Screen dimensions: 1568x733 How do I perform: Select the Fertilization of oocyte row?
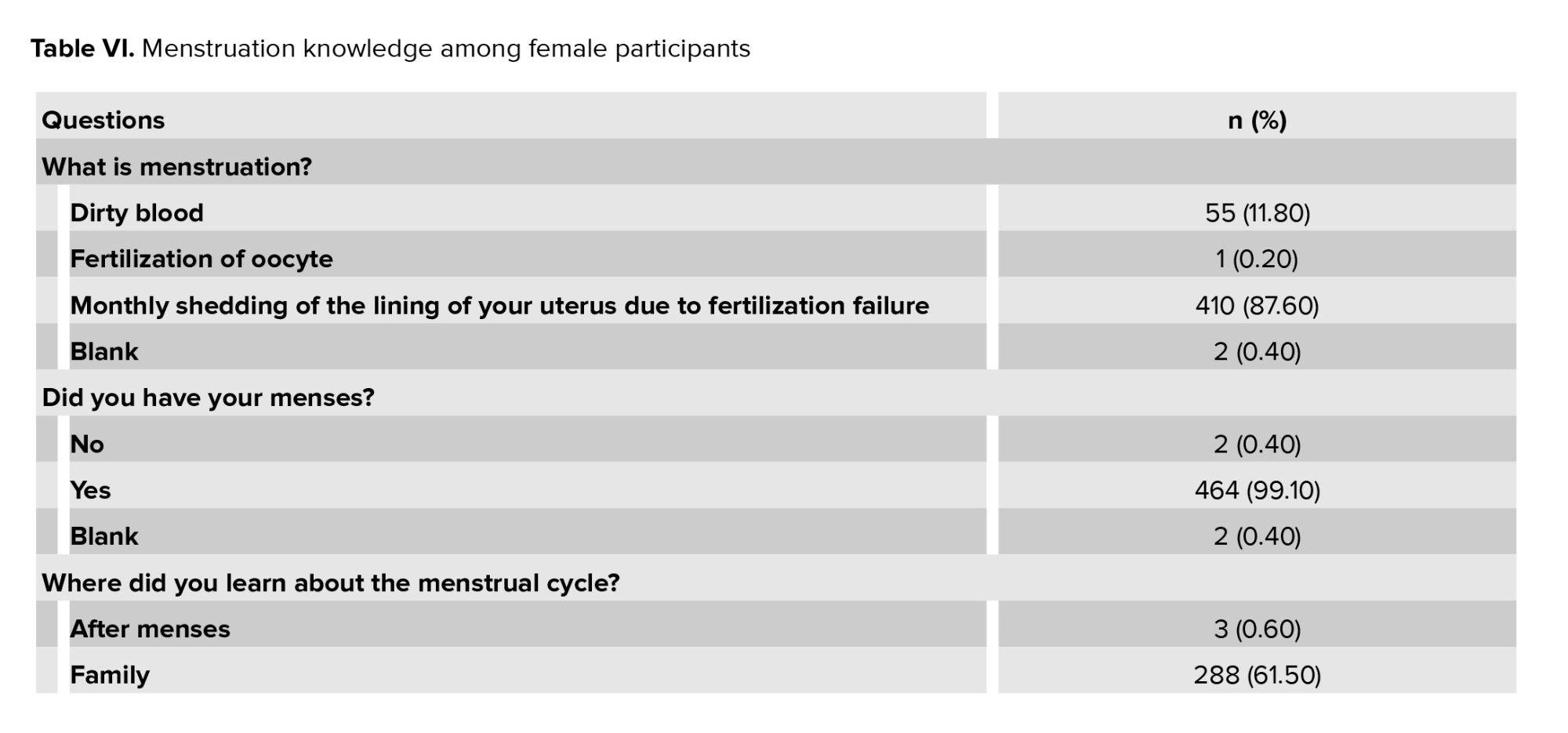pos(201,259)
